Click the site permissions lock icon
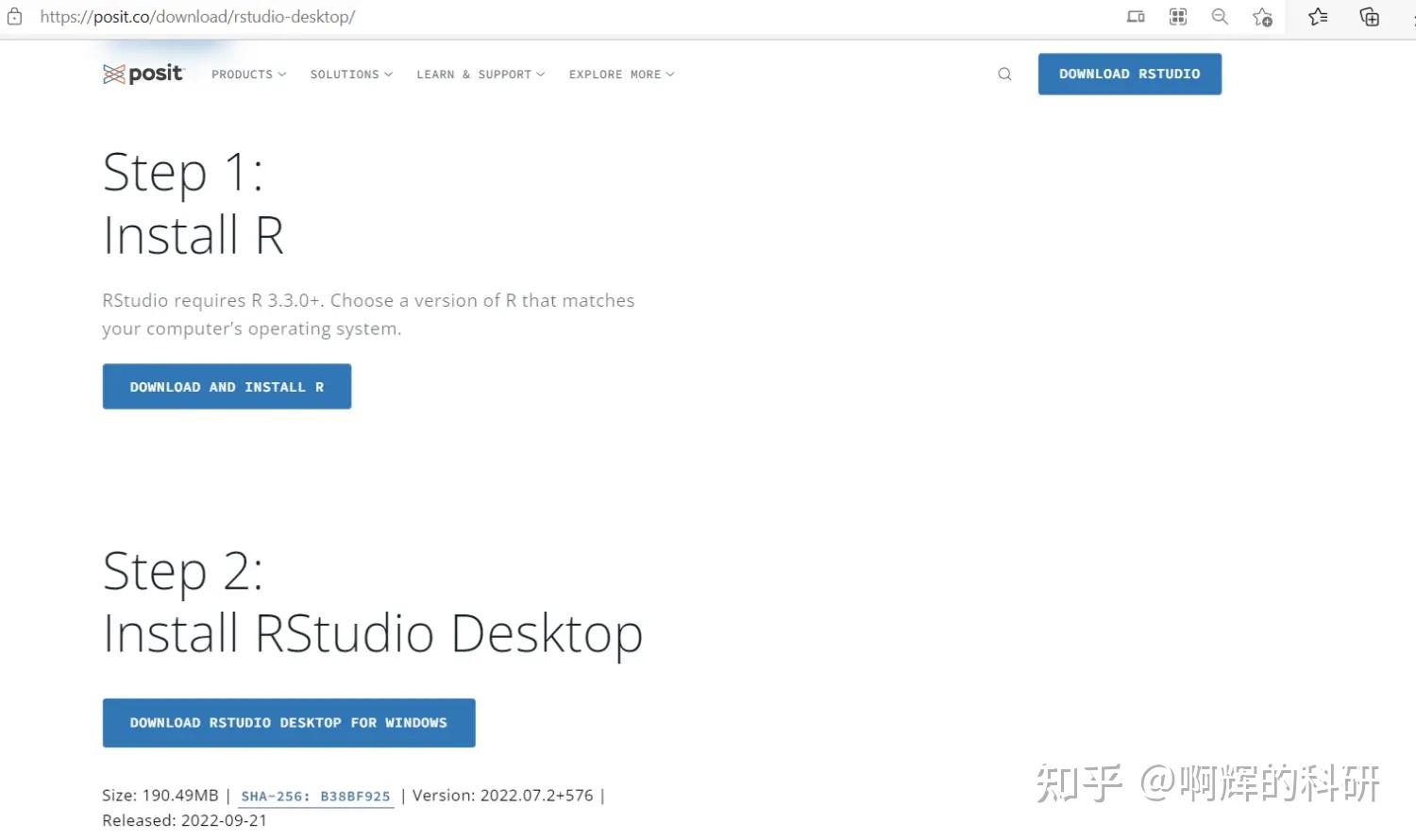The width and height of the screenshot is (1416, 840). tap(13, 15)
